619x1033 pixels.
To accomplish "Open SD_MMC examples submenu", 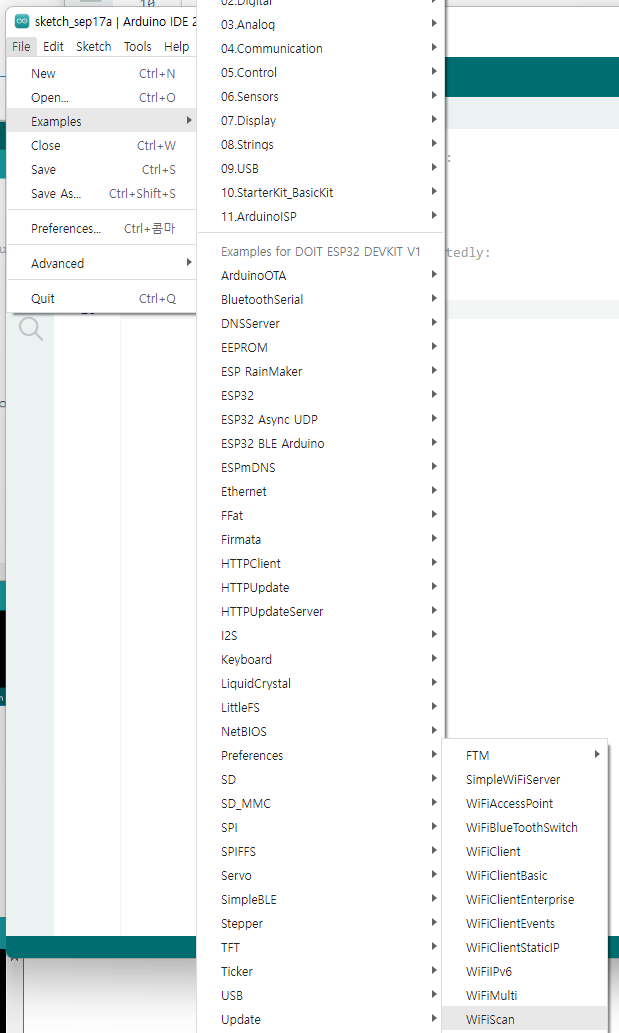I will click(321, 804).
